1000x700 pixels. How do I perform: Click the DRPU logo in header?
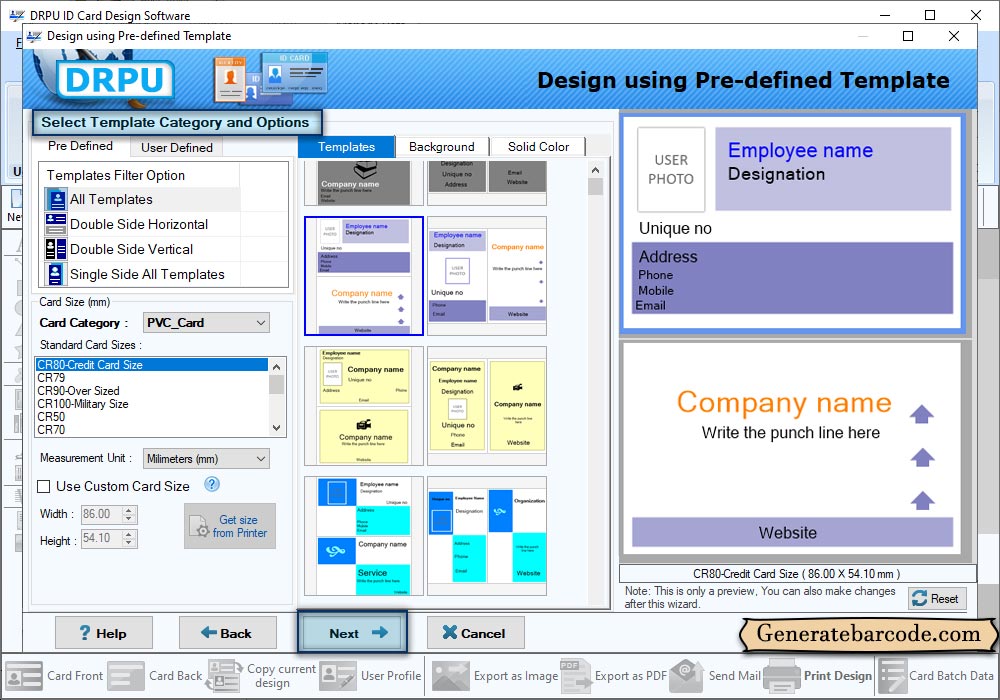click(x=115, y=80)
